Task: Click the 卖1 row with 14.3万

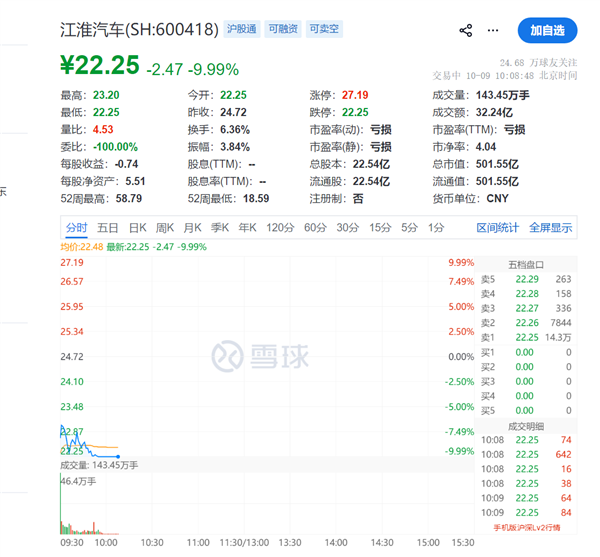Action: click(526, 337)
